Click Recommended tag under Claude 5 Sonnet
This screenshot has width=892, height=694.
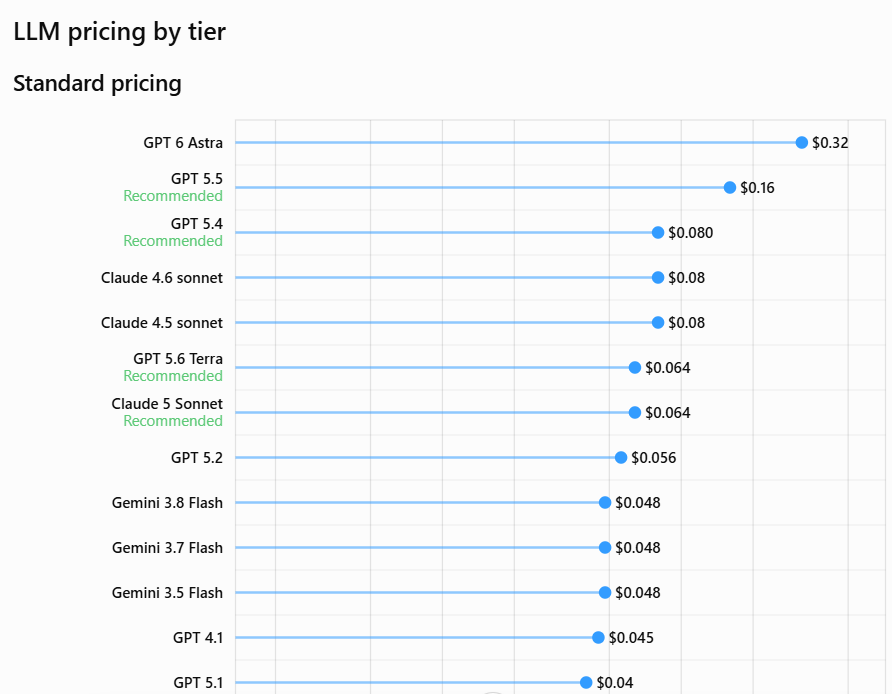(x=173, y=421)
